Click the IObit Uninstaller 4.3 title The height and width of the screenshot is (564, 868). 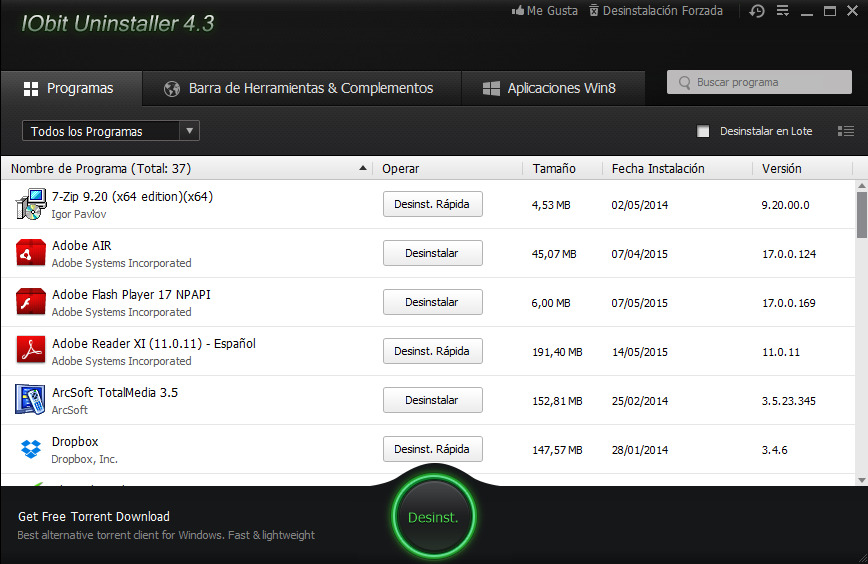pos(117,23)
